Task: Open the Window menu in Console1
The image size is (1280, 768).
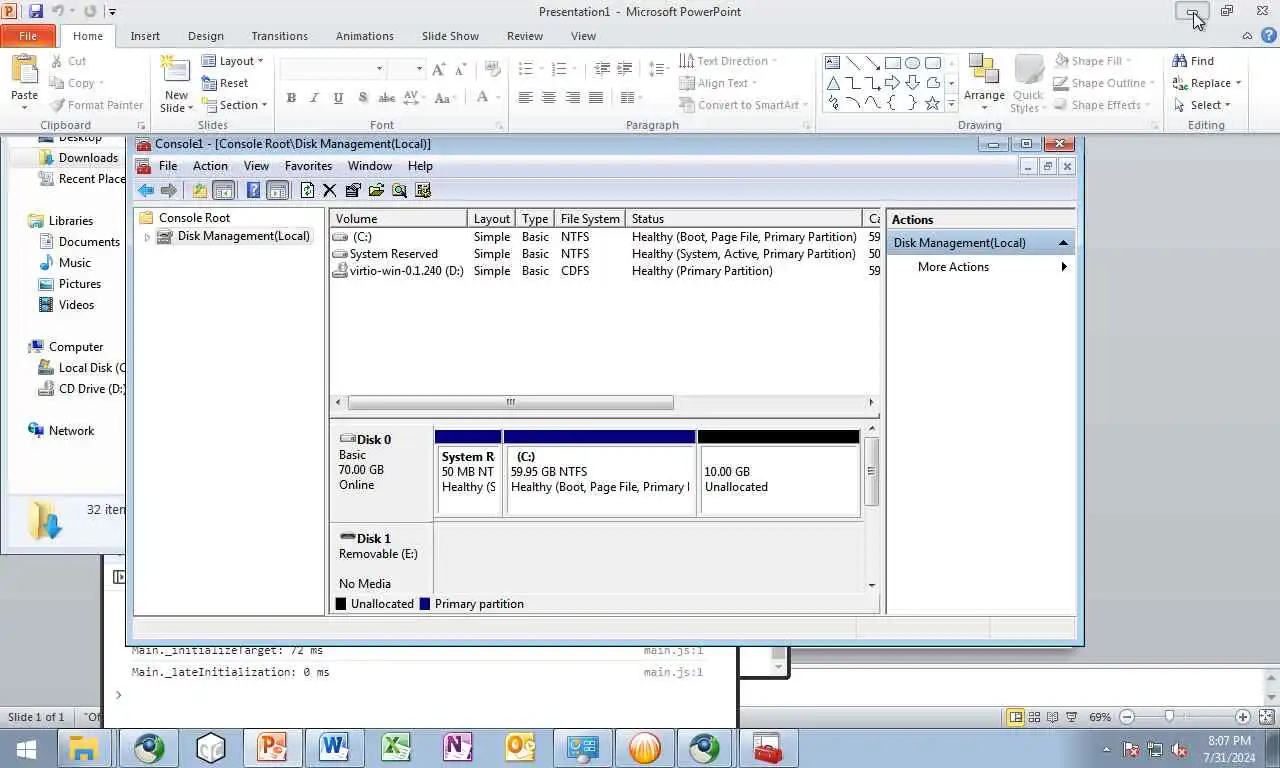Action: pos(370,166)
